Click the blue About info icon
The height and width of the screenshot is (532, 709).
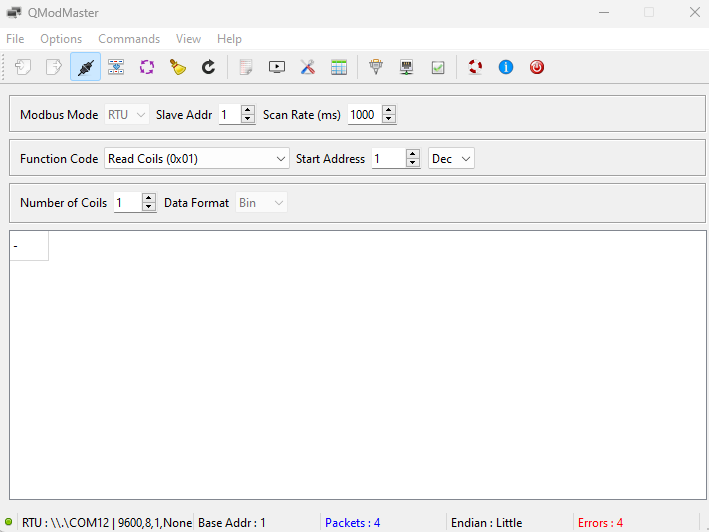click(506, 67)
